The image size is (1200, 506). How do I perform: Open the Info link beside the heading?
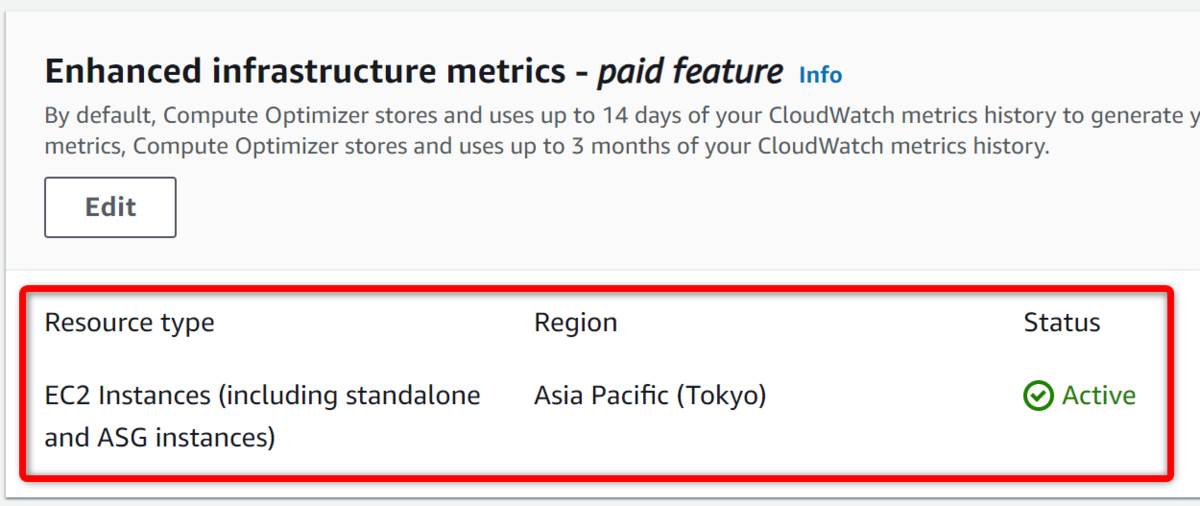coord(820,75)
